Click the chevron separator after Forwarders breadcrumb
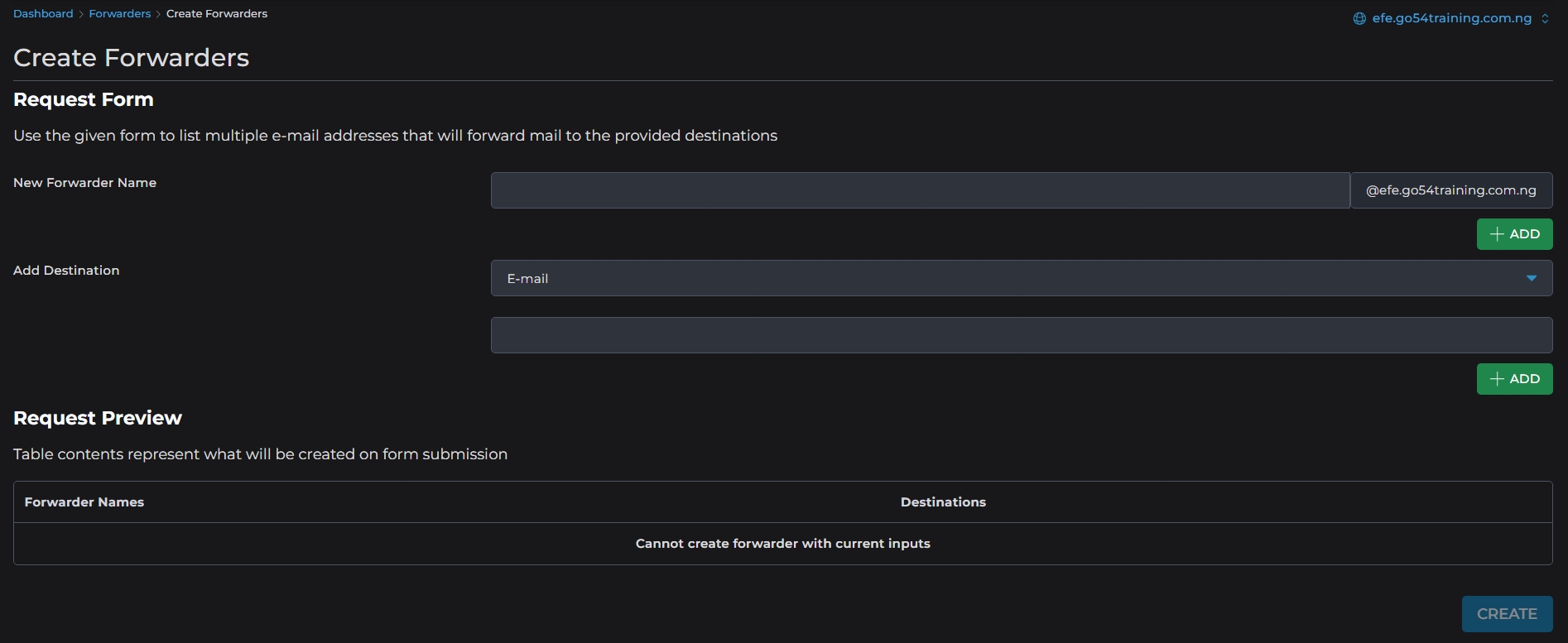This screenshot has height=643, width=1568. (x=158, y=14)
